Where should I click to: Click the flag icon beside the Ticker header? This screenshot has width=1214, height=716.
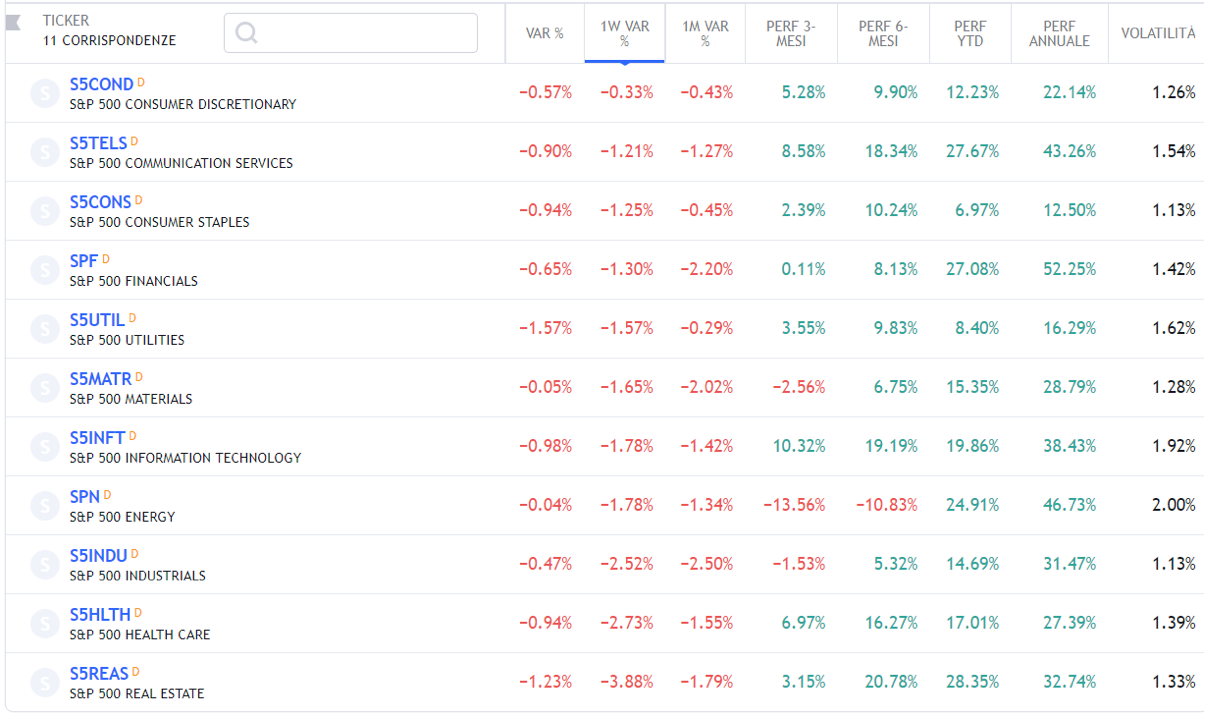pyautogui.click(x=14, y=23)
